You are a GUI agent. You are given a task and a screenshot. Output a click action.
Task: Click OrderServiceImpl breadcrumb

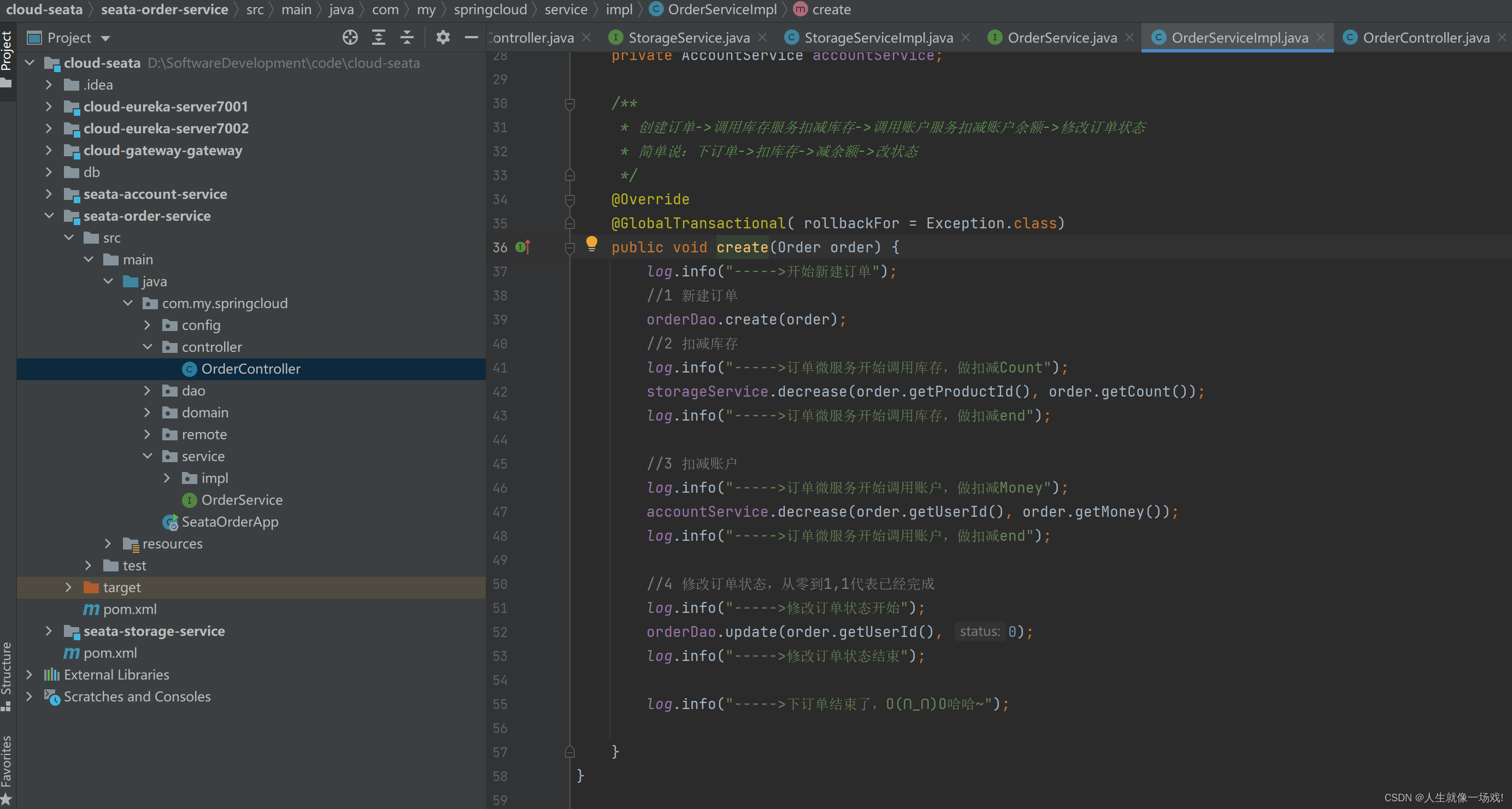[x=714, y=9]
